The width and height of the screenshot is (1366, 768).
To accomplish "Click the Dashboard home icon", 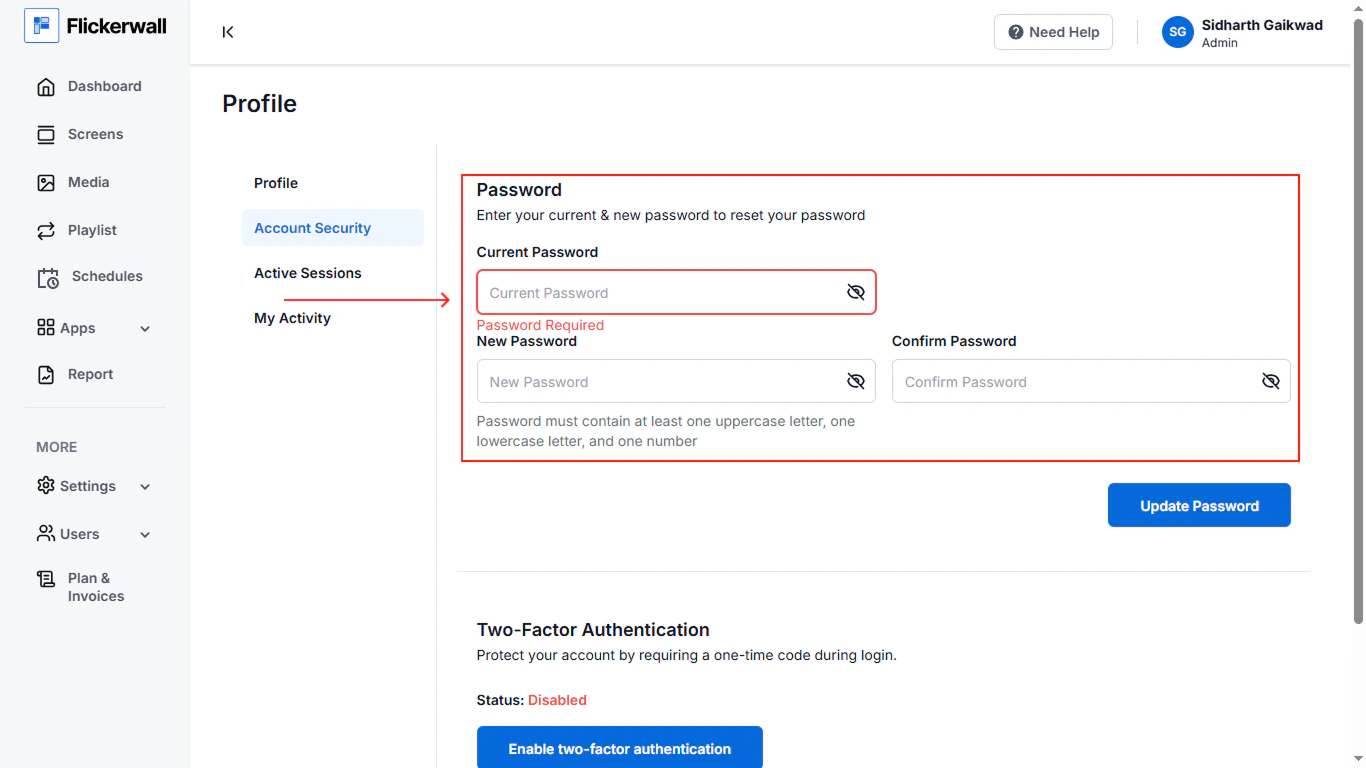I will pyautogui.click(x=46, y=87).
